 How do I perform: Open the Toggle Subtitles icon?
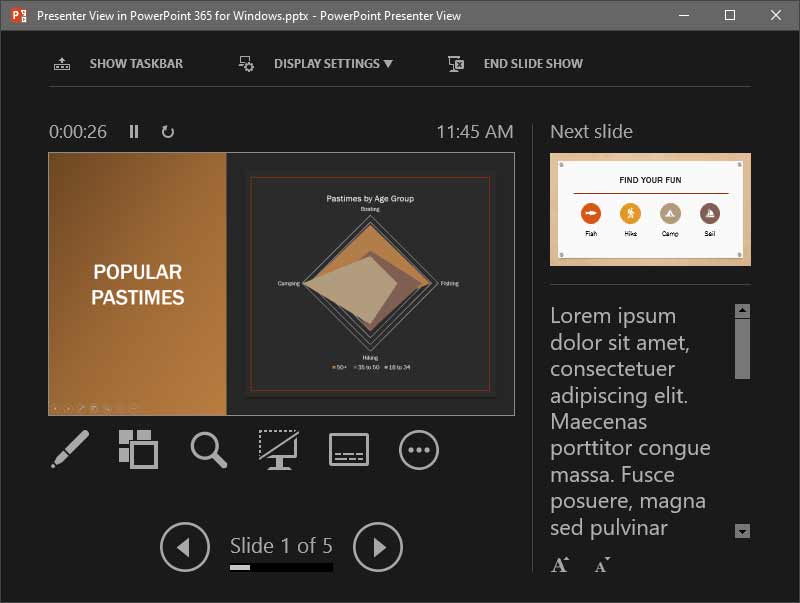[348, 449]
